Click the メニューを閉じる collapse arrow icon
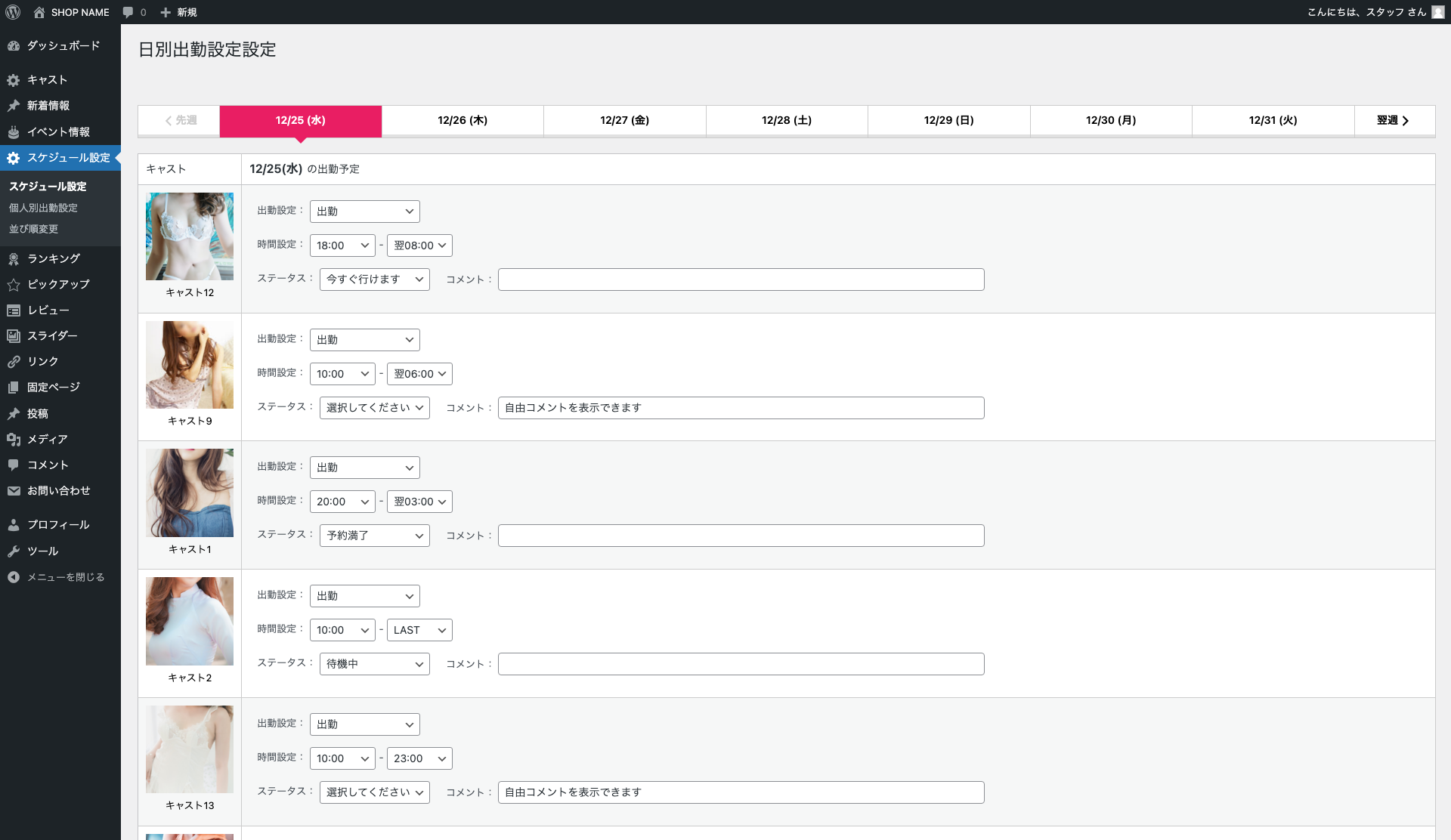1451x840 pixels. pos(14,577)
